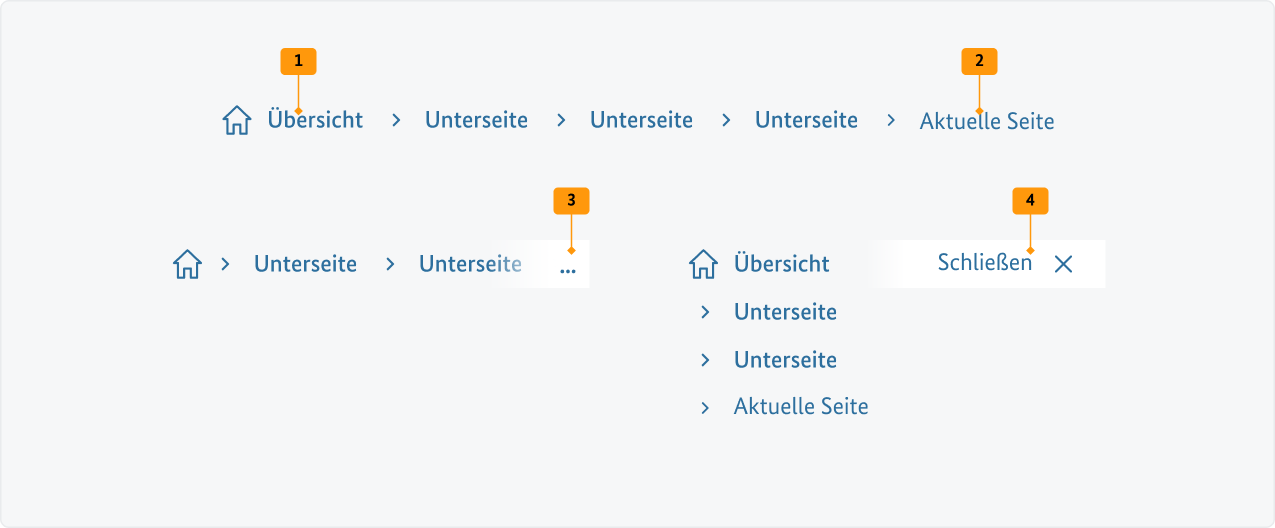
Task: Open the Unterseite just before Aktuelle Seite in the top breadcrumb
Action: click(x=806, y=121)
